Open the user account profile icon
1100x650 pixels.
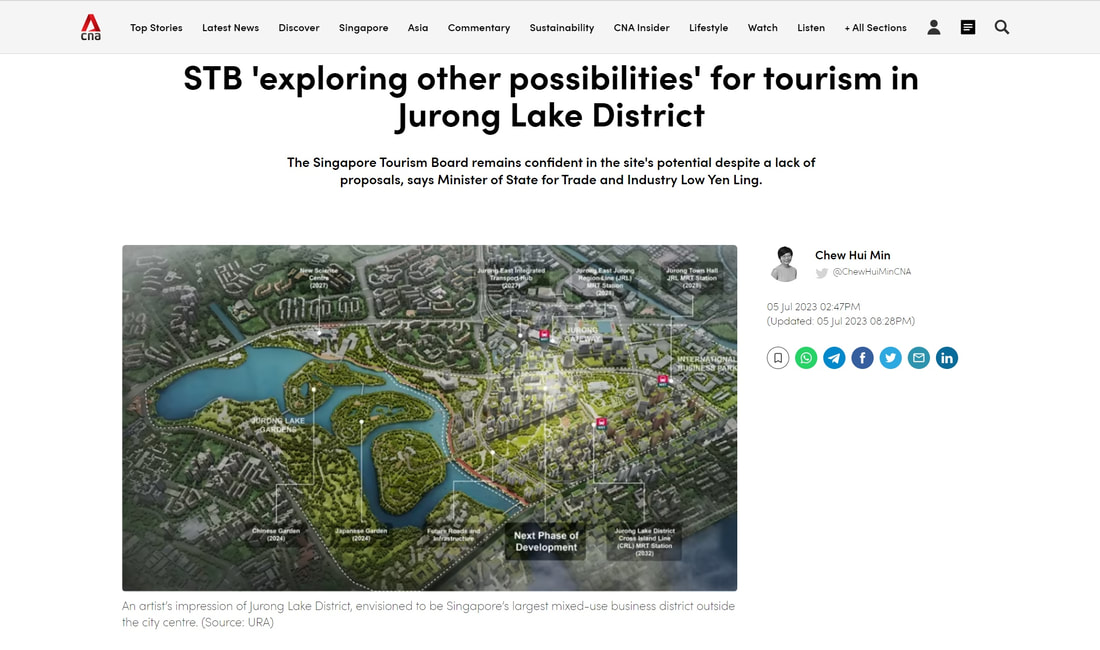tap(934, 27)
